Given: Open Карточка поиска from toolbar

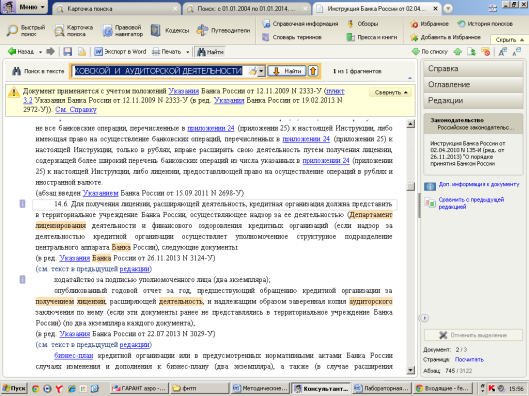Looking at the screenshot, I should tap(73, 30).
